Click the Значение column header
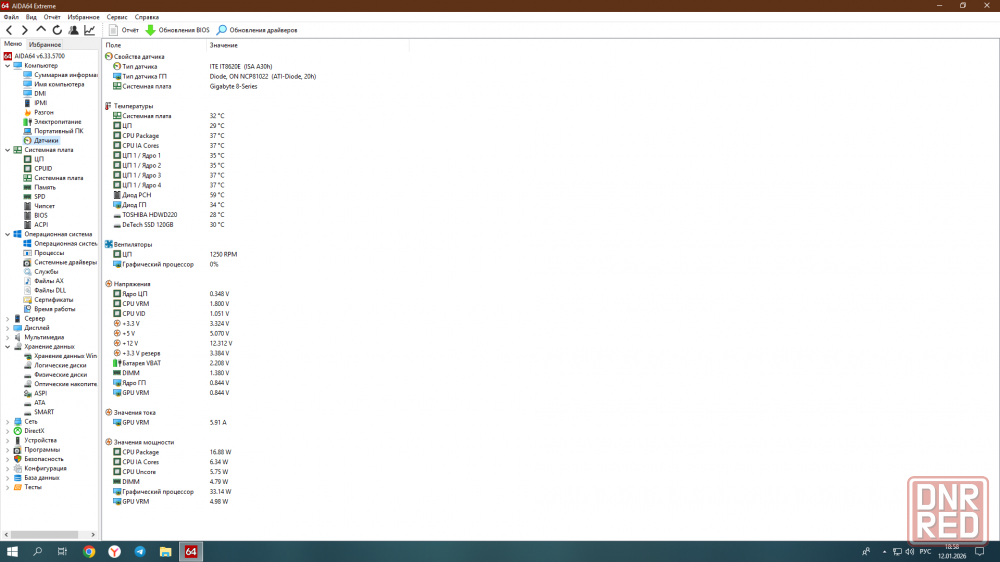This screenshot has height=562, width=1000. pyautogui.click(x=224, y=45)
